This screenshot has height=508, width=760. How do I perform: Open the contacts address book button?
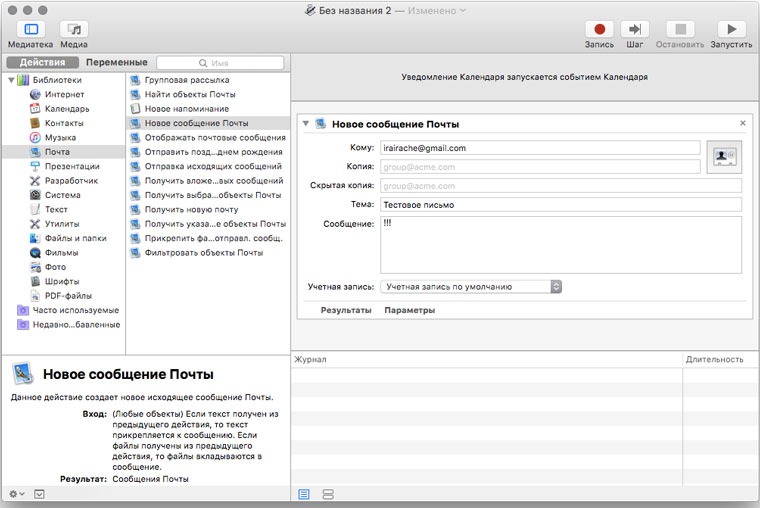(x=724, y=156)
